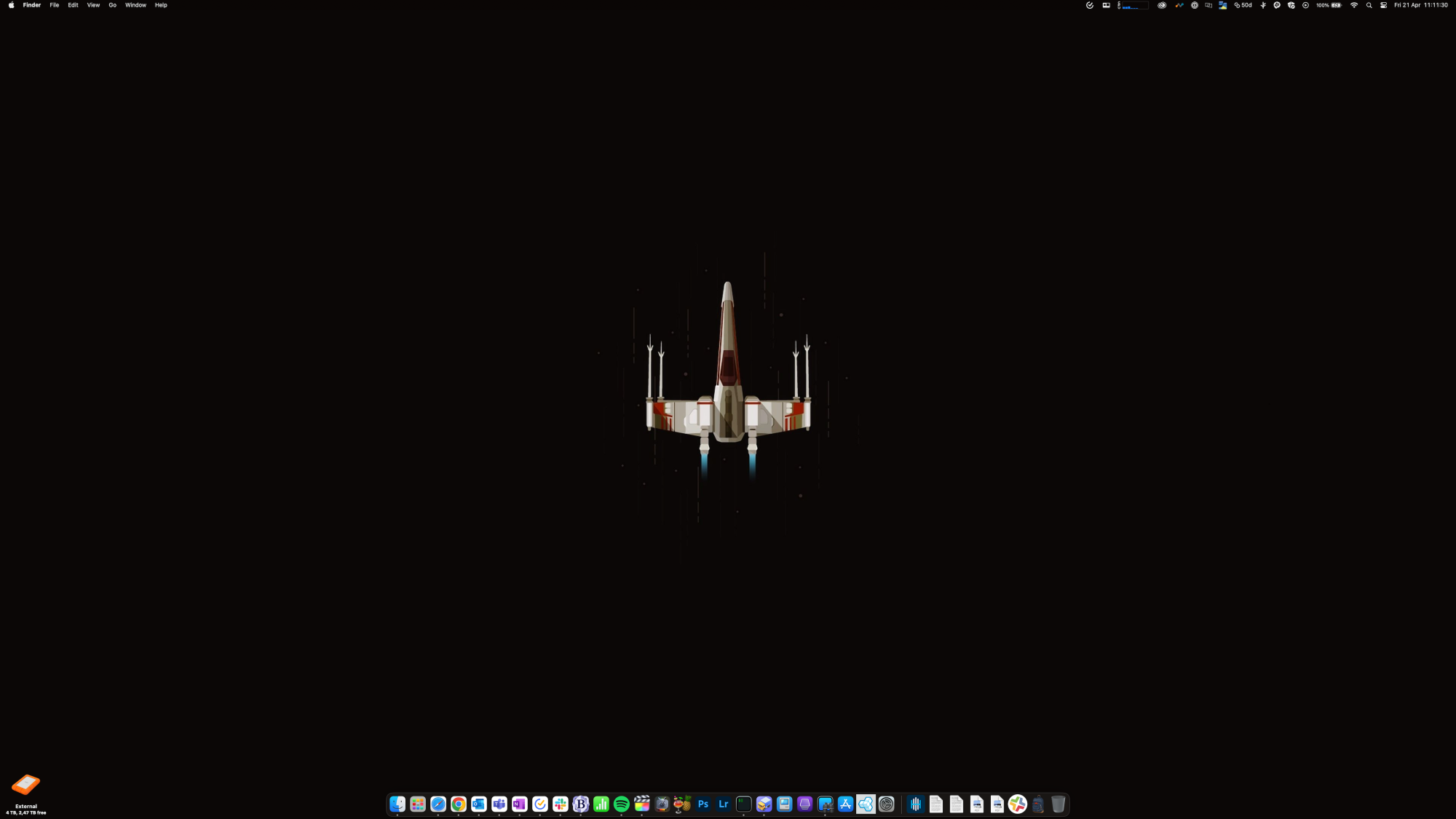Open the gray circular gauge app in Dock
This screenshot has height=819, width=1456.
point(887,804)
